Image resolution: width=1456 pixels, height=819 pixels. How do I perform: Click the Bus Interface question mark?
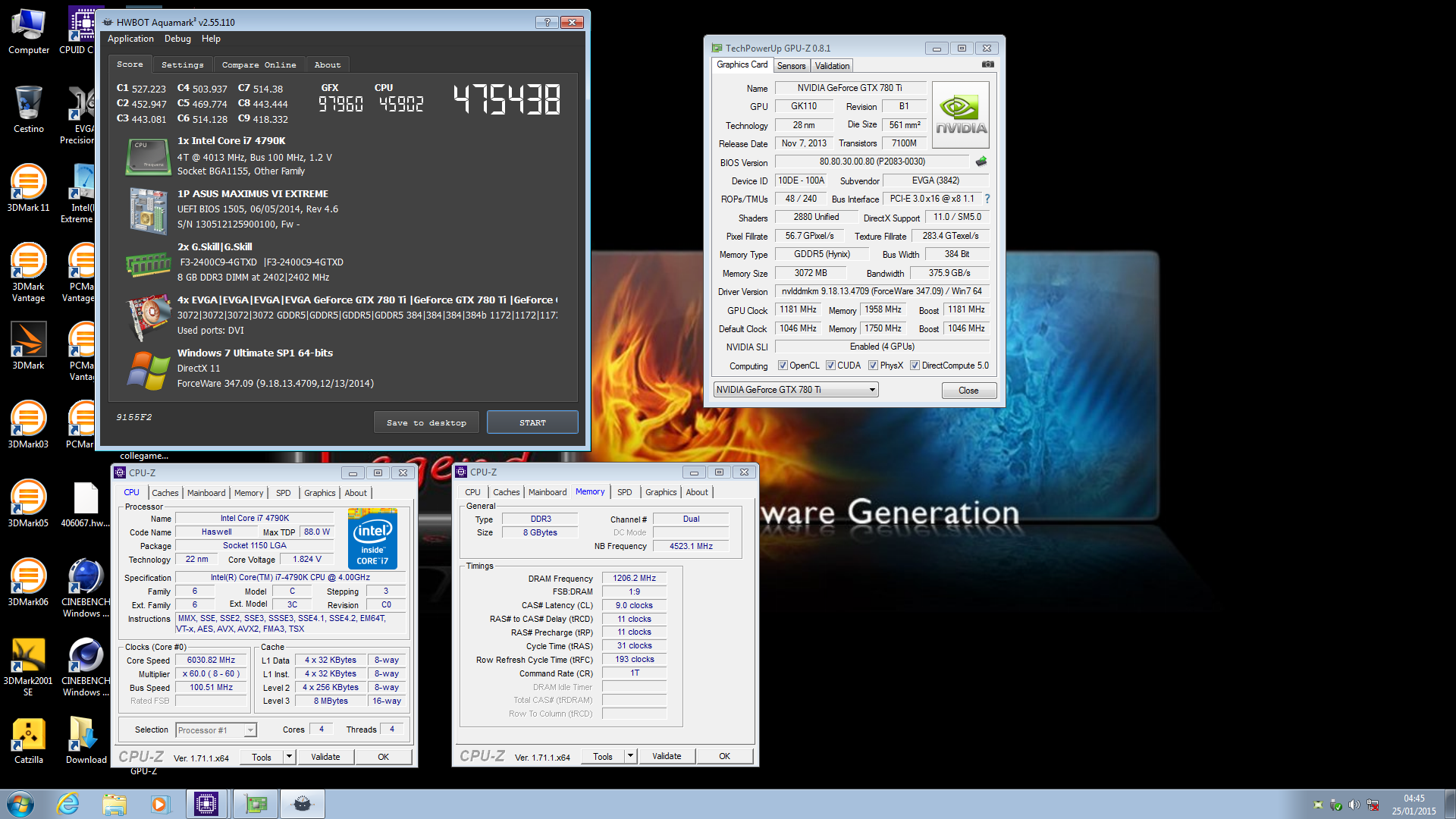pos(987,199)
